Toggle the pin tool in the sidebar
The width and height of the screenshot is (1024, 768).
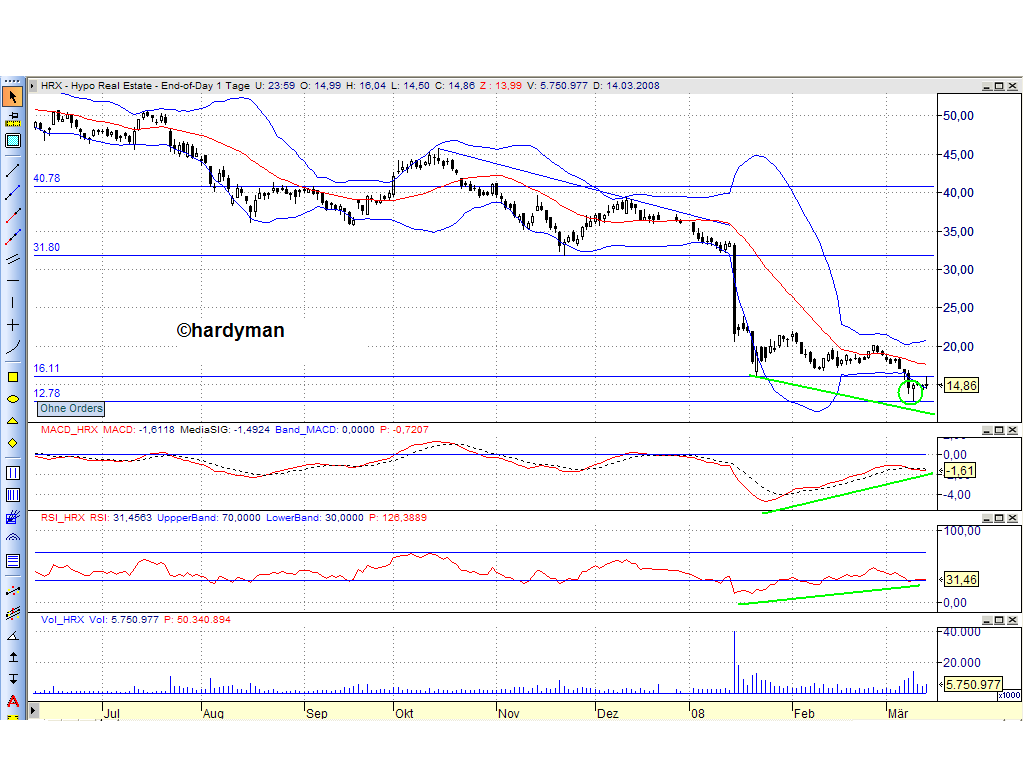click(x=12, y=117)
